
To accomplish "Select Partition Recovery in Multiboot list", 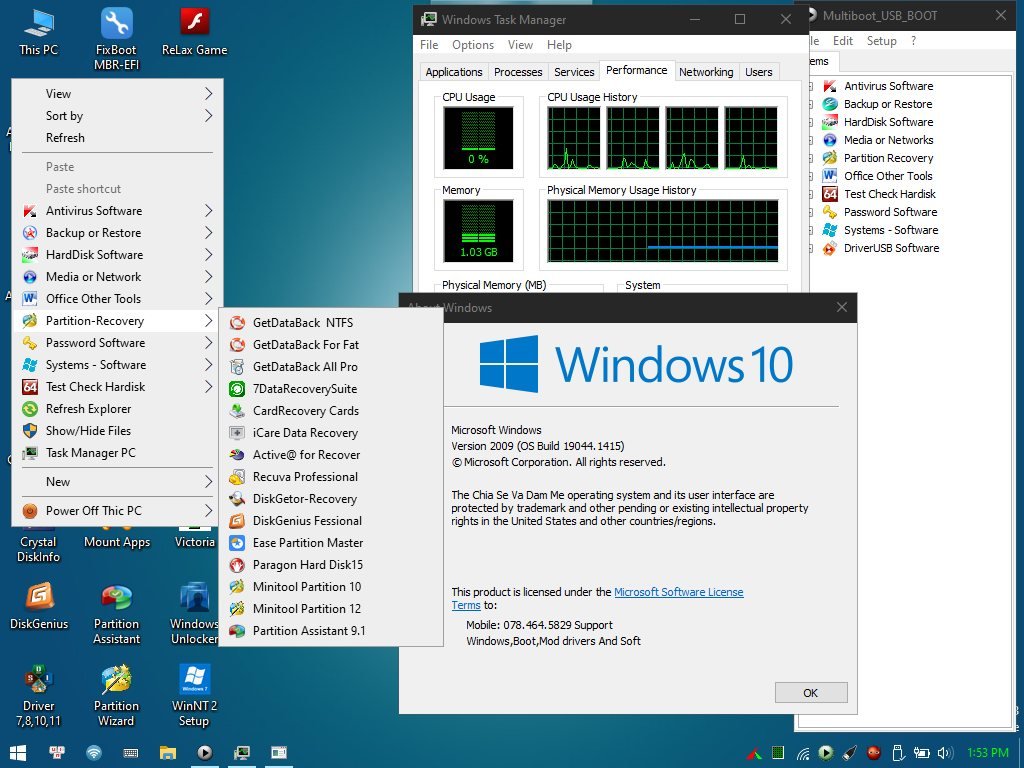I will point(888,158).
